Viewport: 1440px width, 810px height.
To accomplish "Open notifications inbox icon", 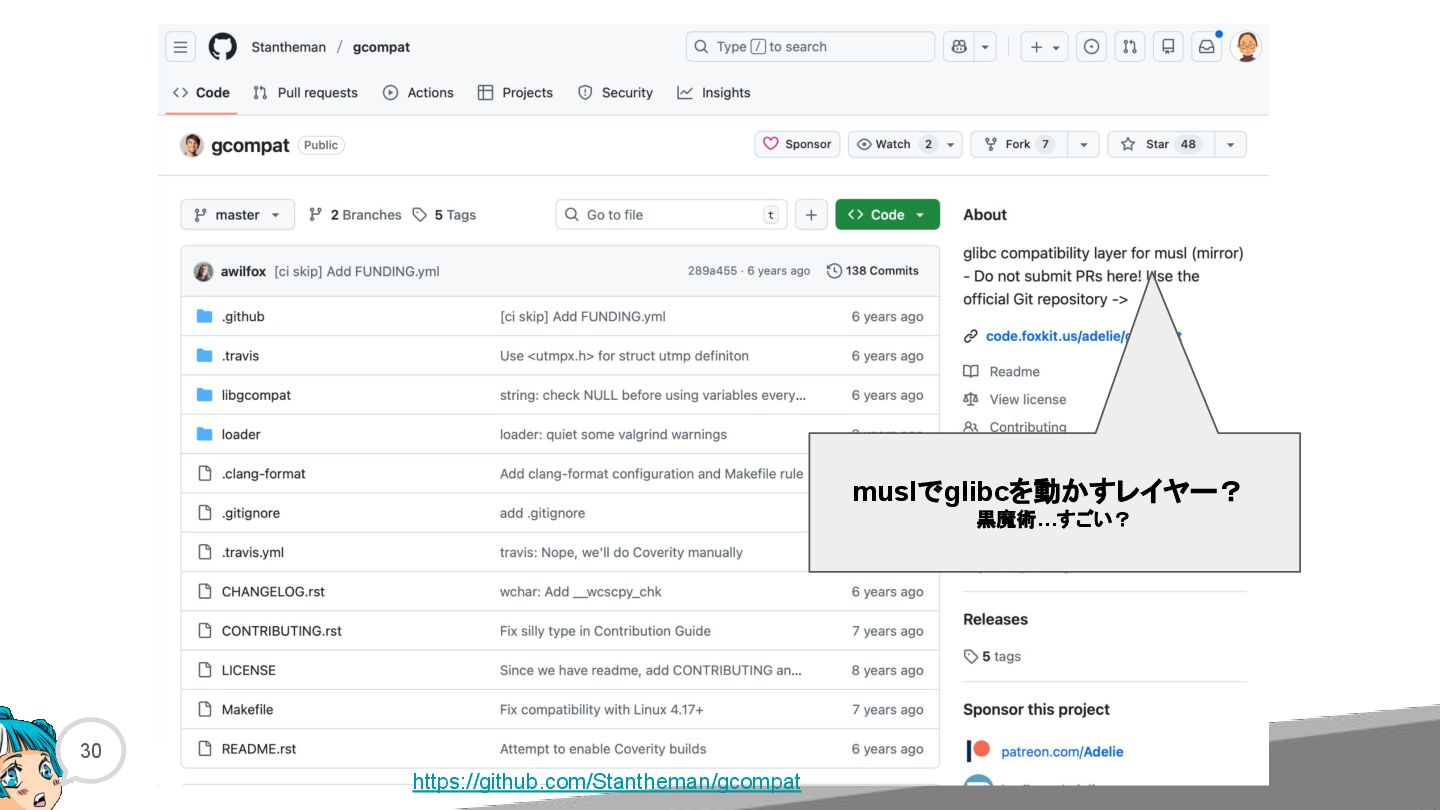I will coord(1206,47).
